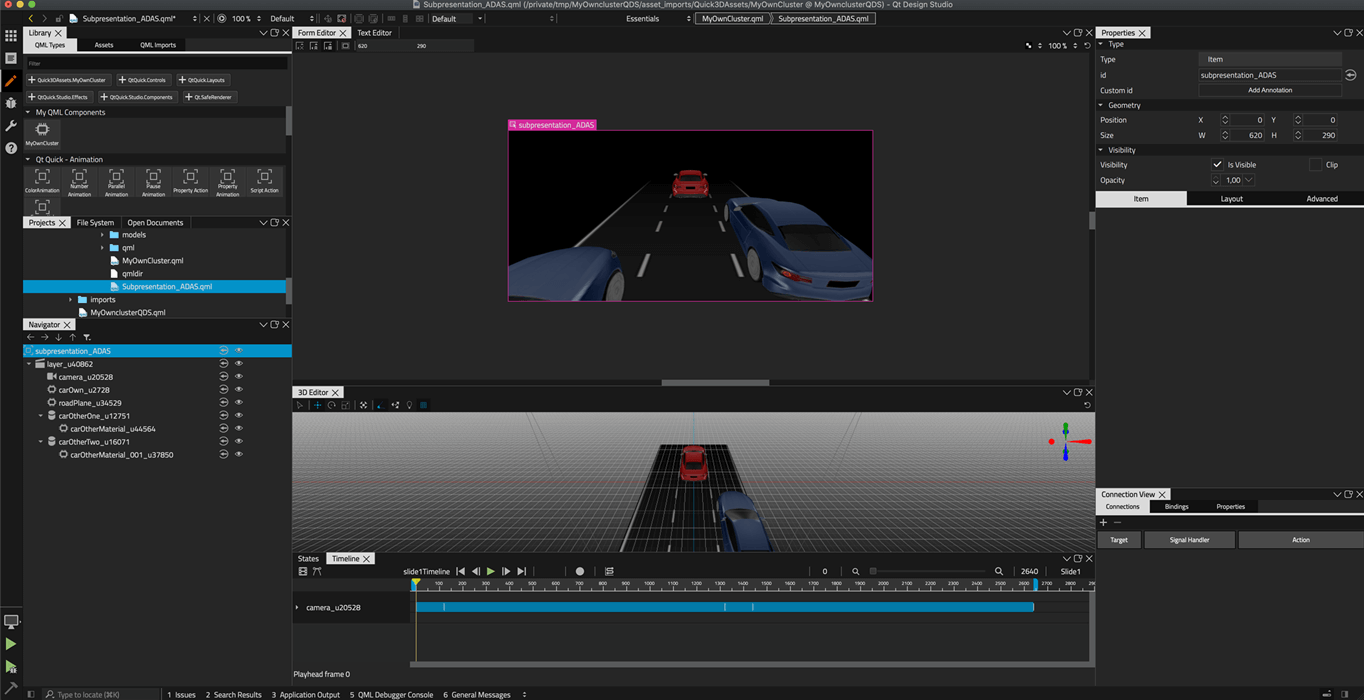The height and width of the screenshot is (700, 1365).
Task: Open the Assets tab in Library
Action: point(104,45)
